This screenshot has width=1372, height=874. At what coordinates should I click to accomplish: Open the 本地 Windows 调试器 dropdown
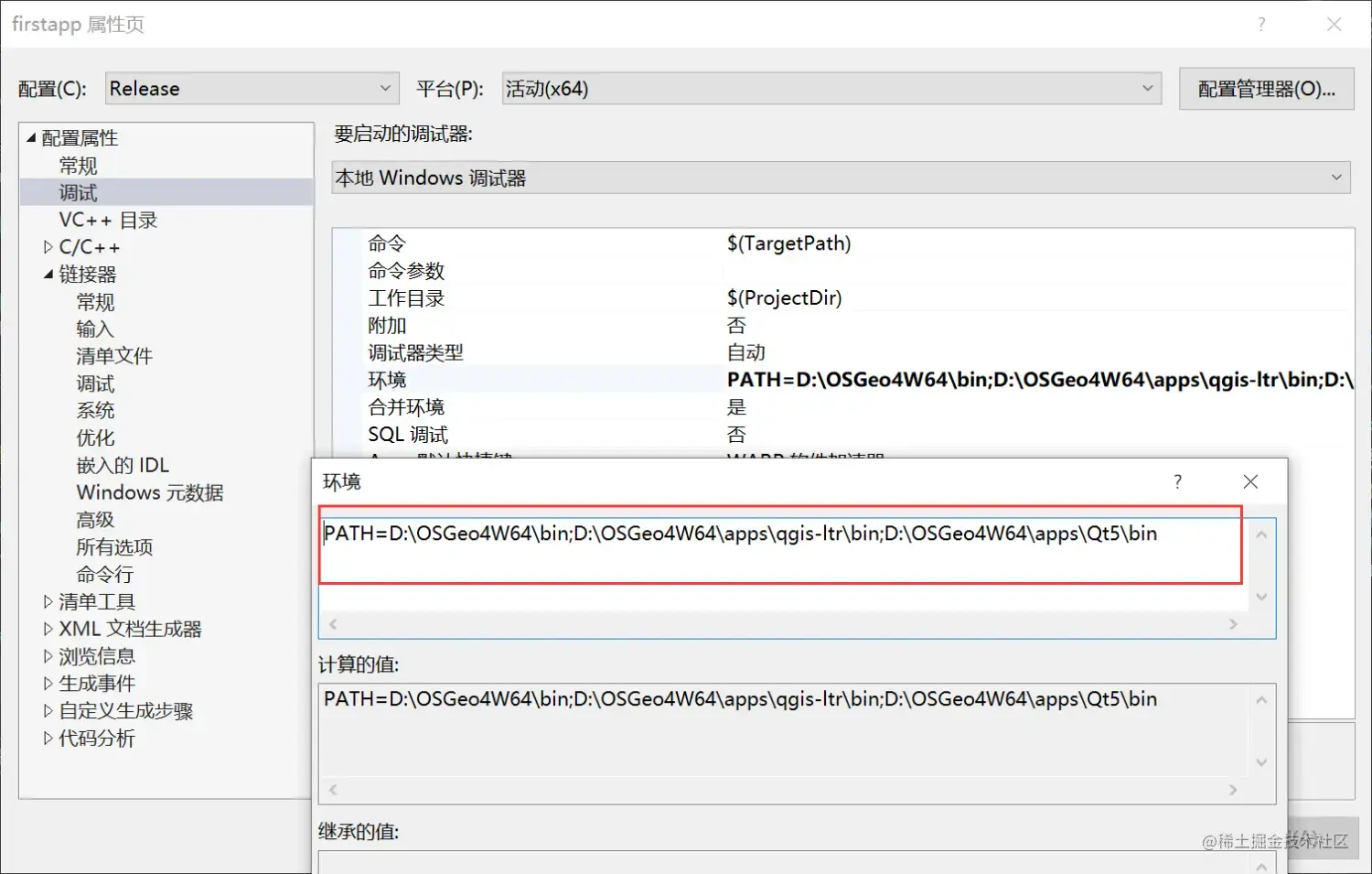tap(841, 178)
